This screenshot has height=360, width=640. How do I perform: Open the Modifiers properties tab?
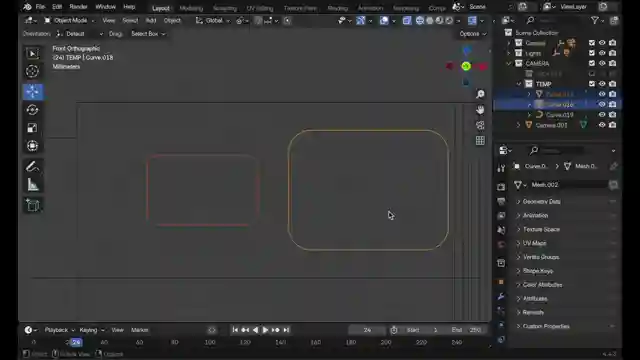pyautogui.click(x=501, y=297)
